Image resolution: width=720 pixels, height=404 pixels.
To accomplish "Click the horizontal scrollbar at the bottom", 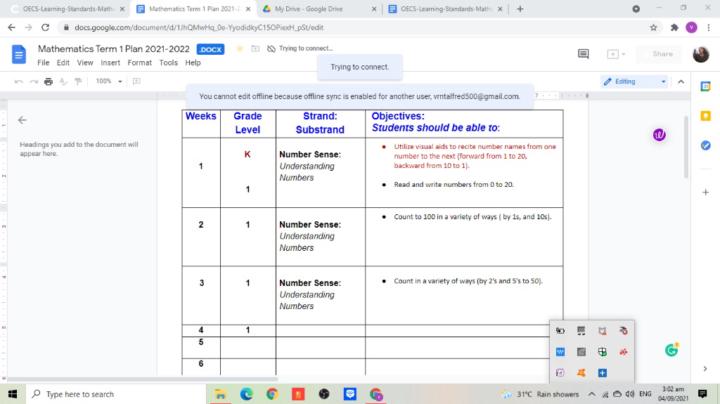I will pyautogui.click(x=142, y=379).
